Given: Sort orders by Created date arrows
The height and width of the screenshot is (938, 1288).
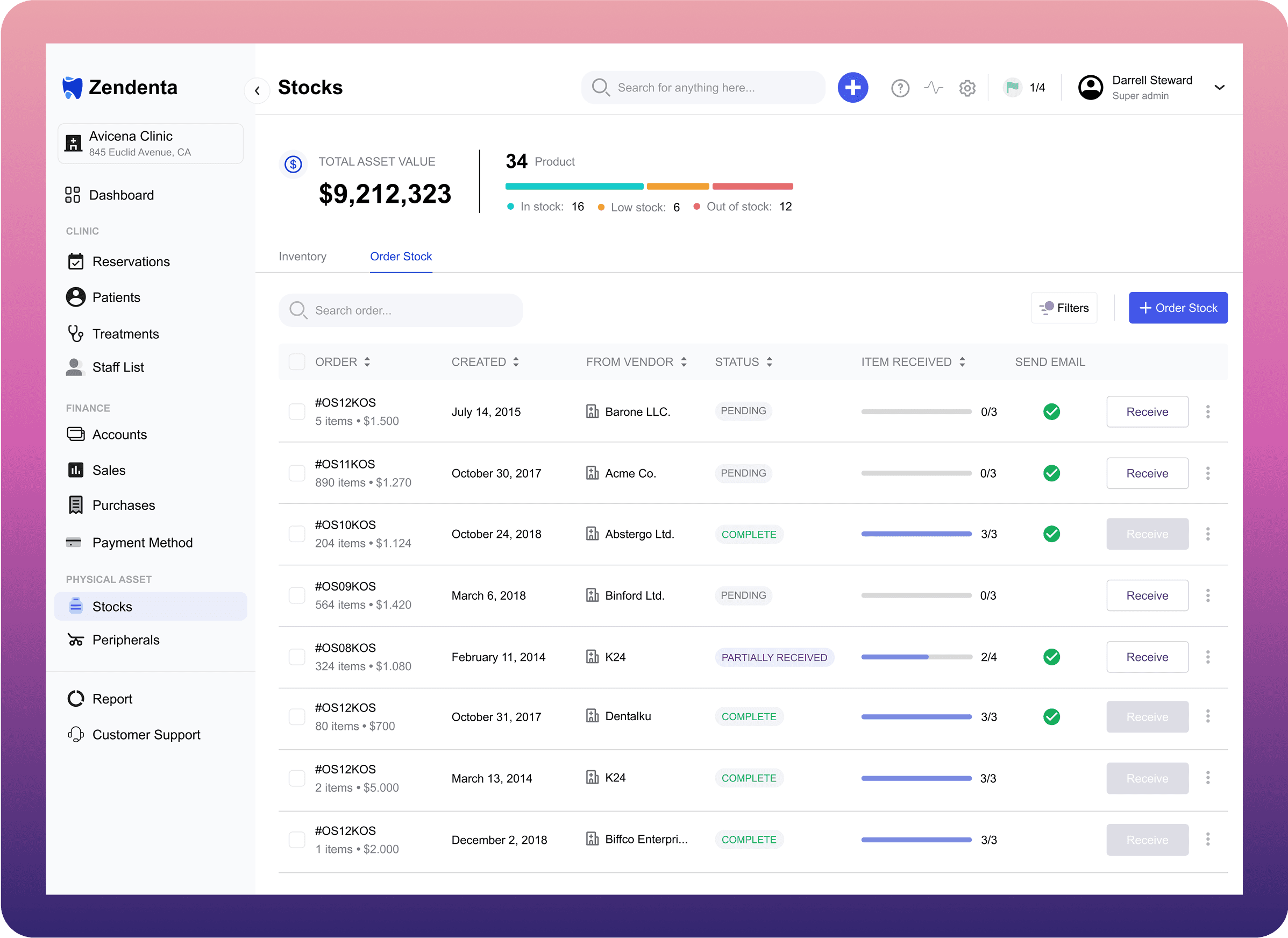Looking at the screenshot, I should 516,361.
